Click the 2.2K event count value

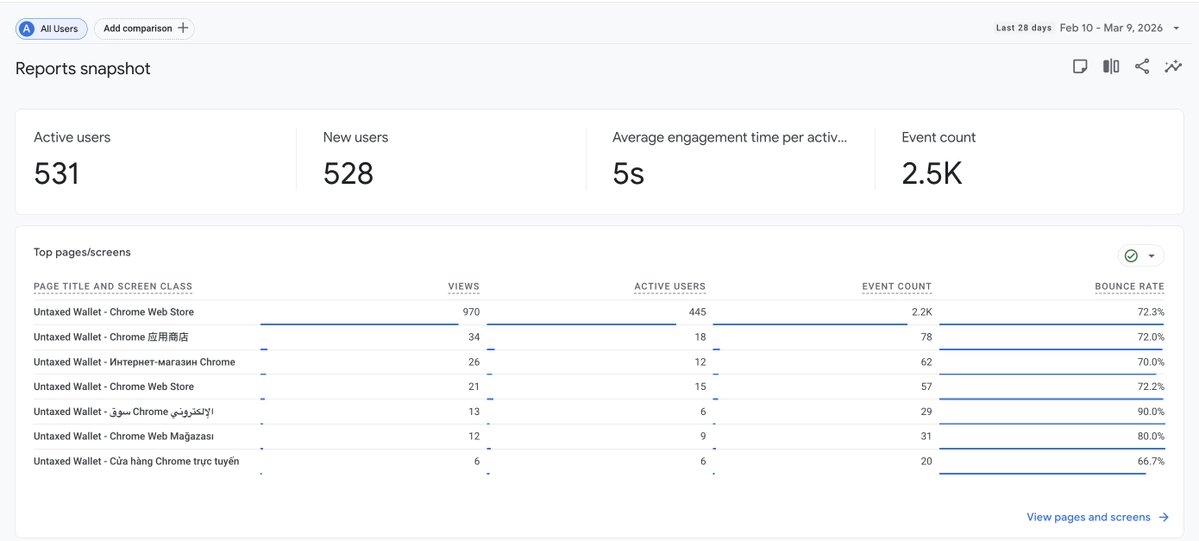point(922,312)
